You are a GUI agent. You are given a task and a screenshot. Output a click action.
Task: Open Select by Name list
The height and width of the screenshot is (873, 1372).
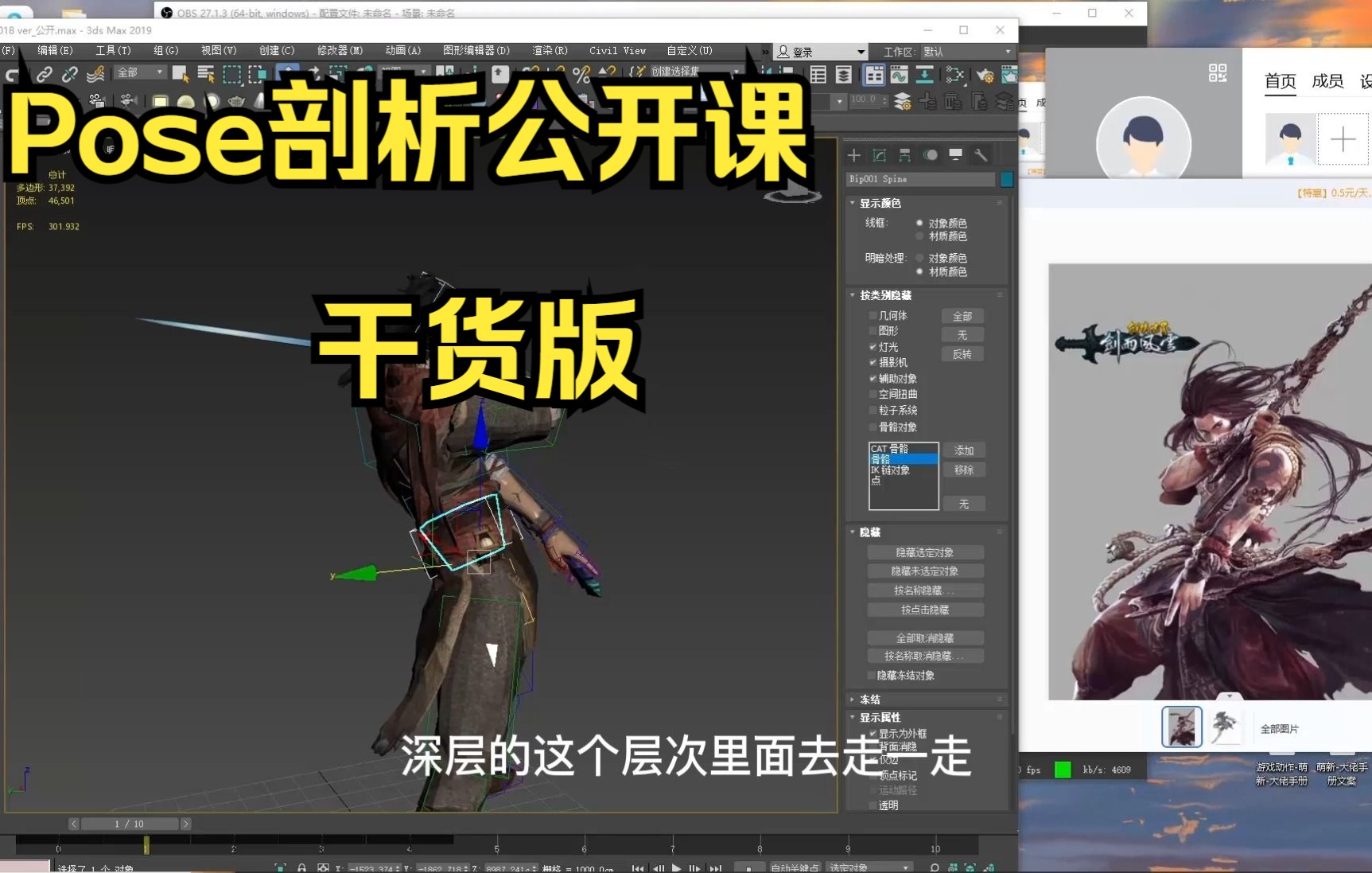pos(206,74)
